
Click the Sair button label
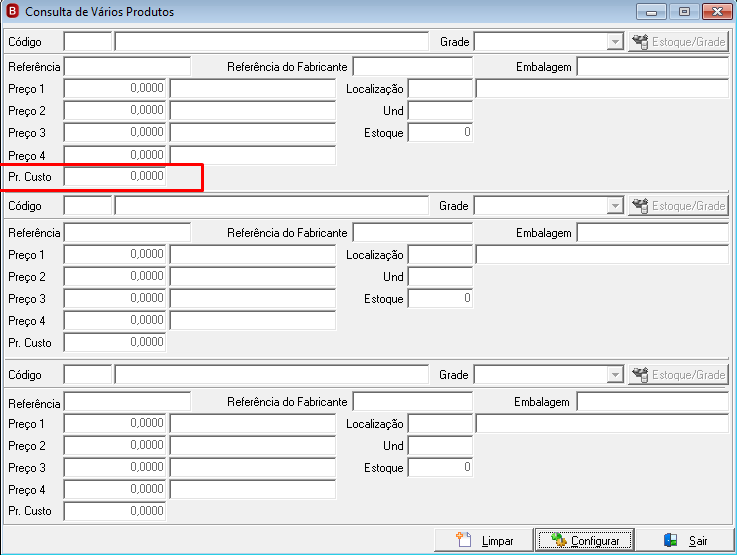click(698, 541)
